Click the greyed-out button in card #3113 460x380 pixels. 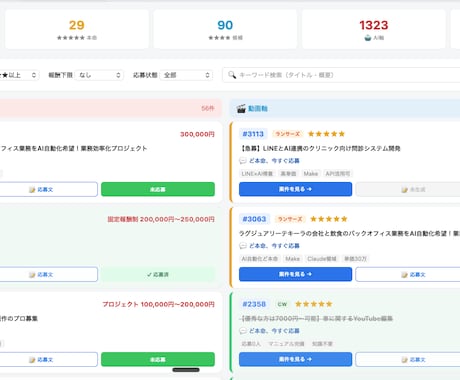tap(408, 189)
